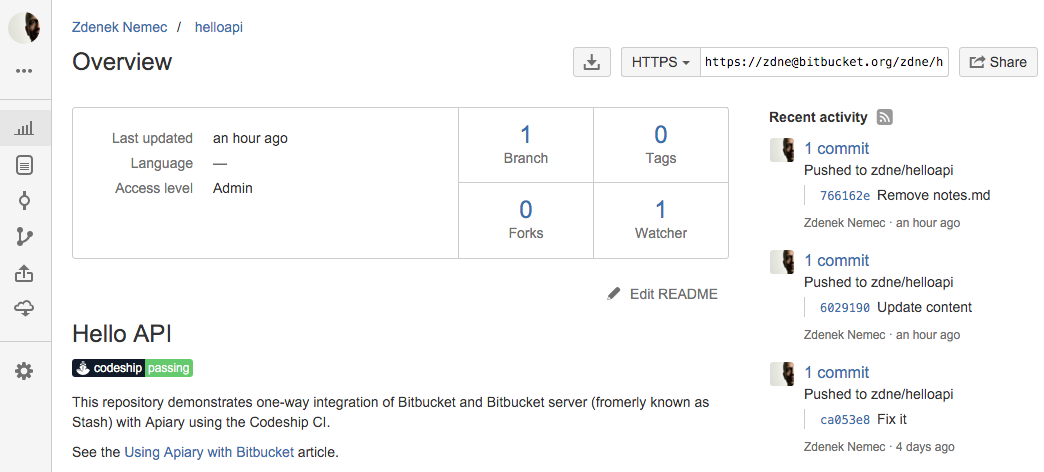Open the Downloads cloud sidebar icon
Screen dimensions: 1044x472
click(x=24, y=308)
